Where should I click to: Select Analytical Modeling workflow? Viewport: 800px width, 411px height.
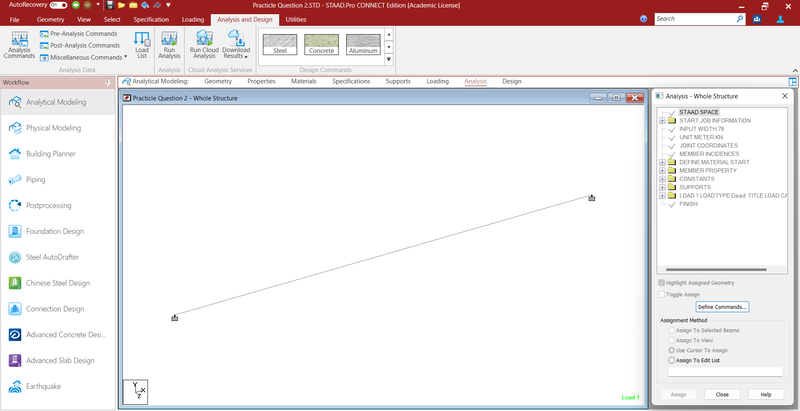click(x=58, y=102)
